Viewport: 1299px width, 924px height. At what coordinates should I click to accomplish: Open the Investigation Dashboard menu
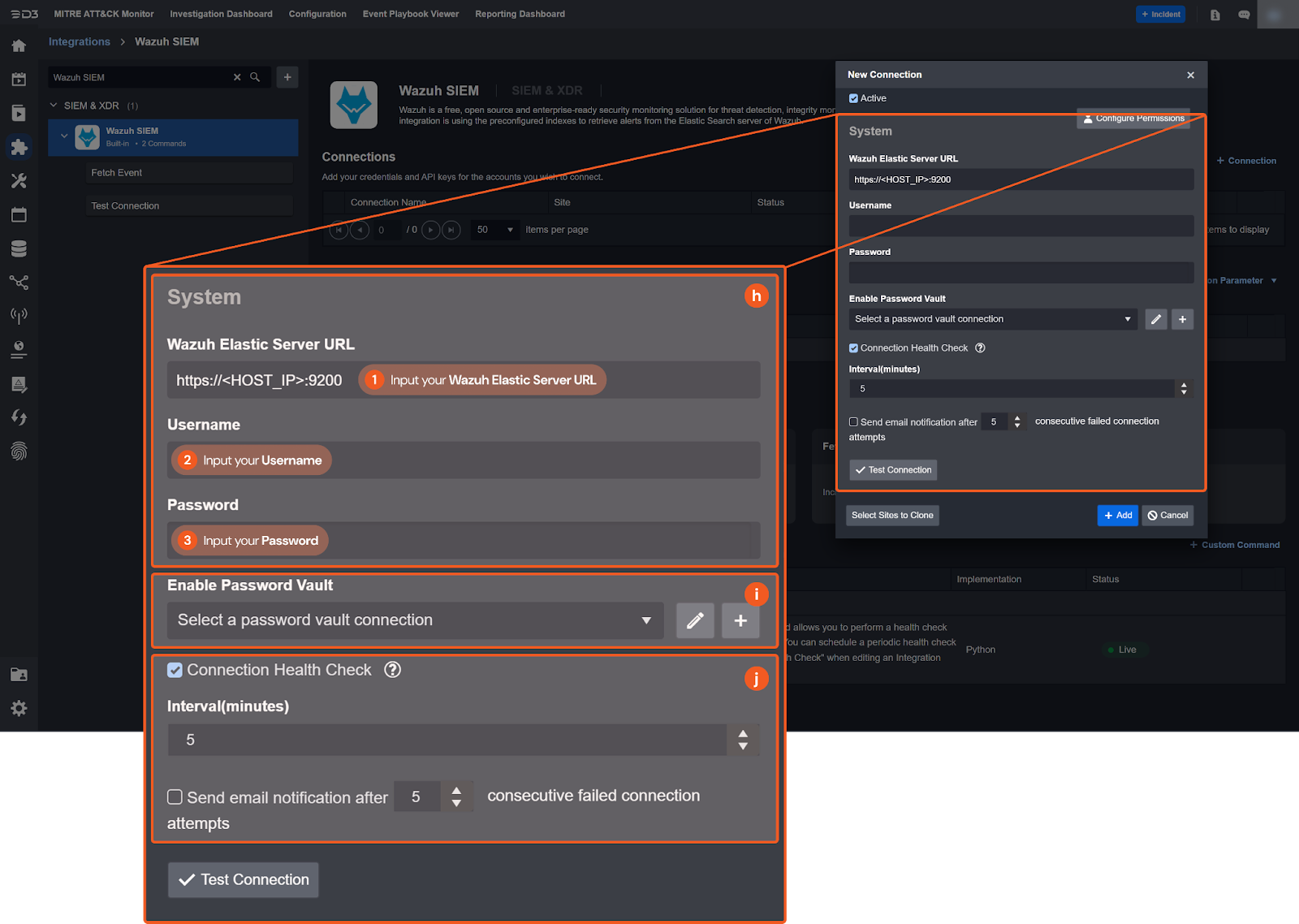[x=221, y=14]
